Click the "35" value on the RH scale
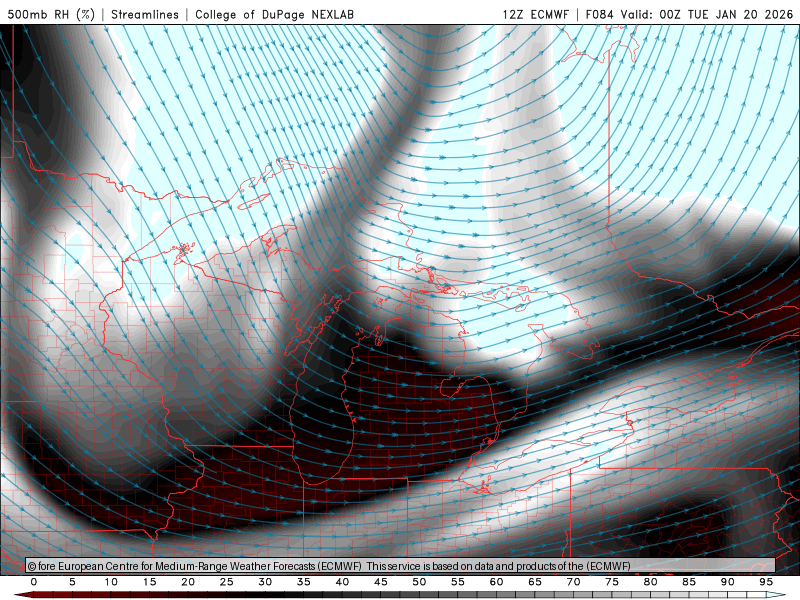 point(304,582)
